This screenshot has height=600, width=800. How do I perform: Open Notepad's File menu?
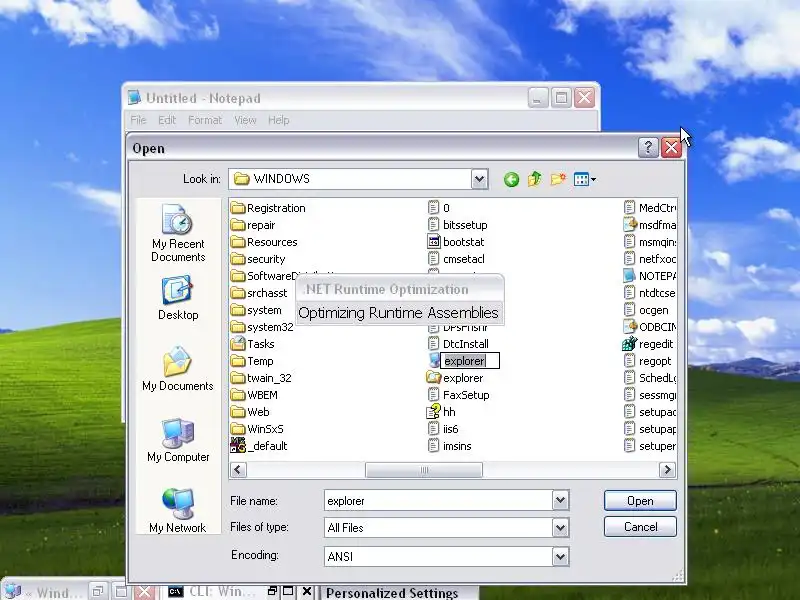138,120
